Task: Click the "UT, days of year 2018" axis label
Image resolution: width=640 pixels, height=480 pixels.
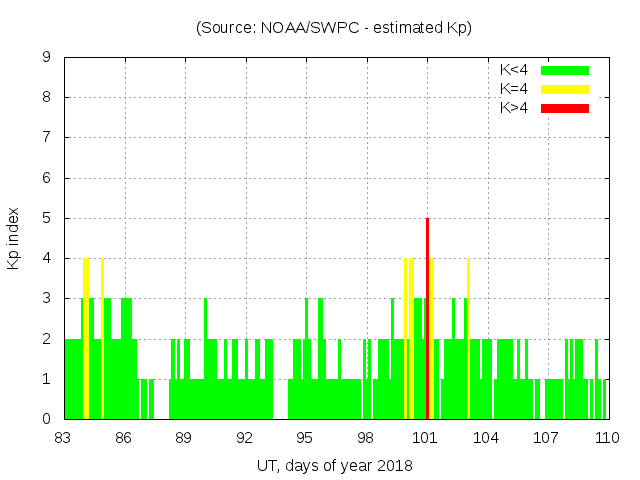Action: point(334,465)
